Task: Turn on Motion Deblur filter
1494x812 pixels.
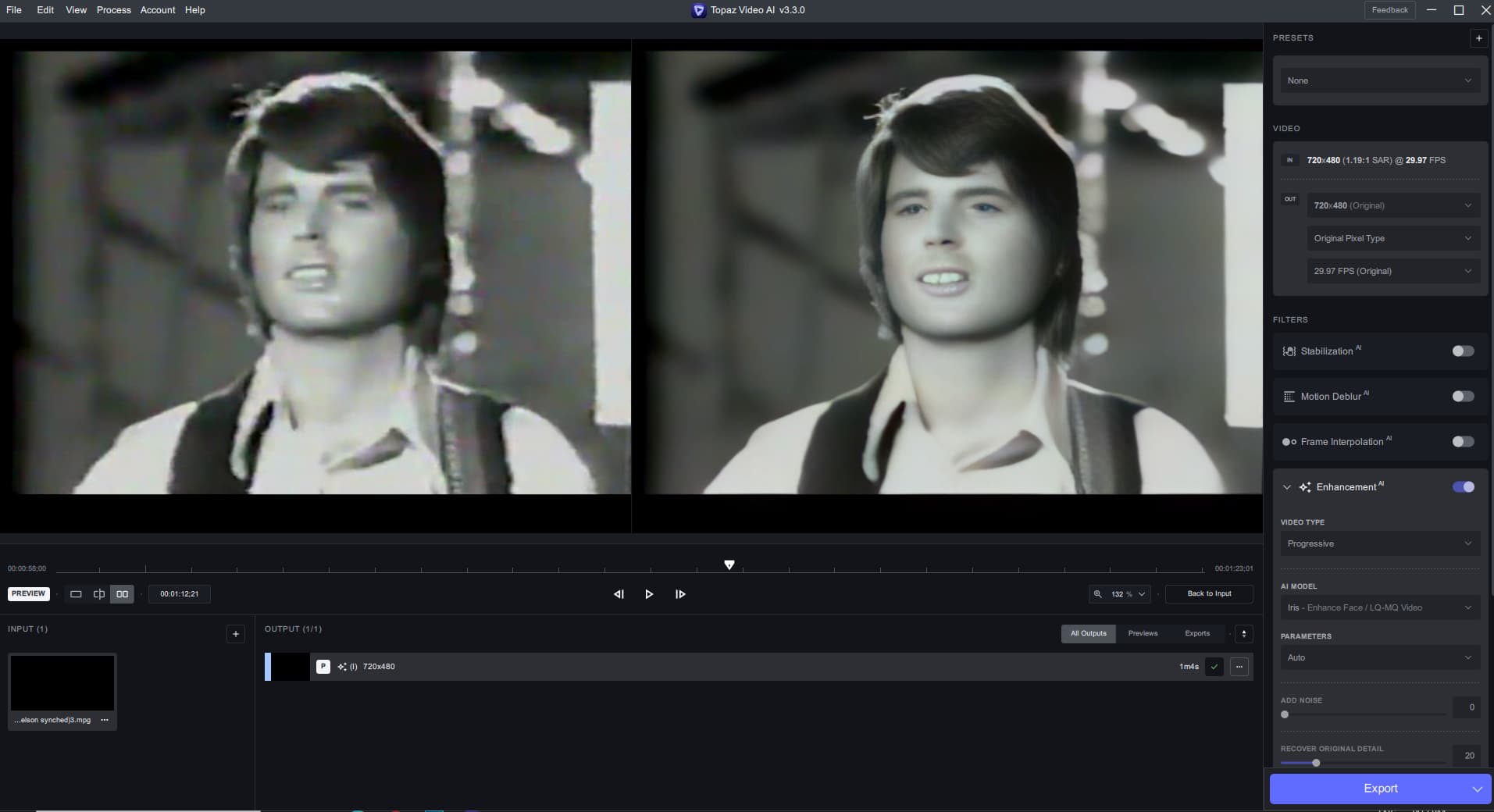Action: point(1462,397)
